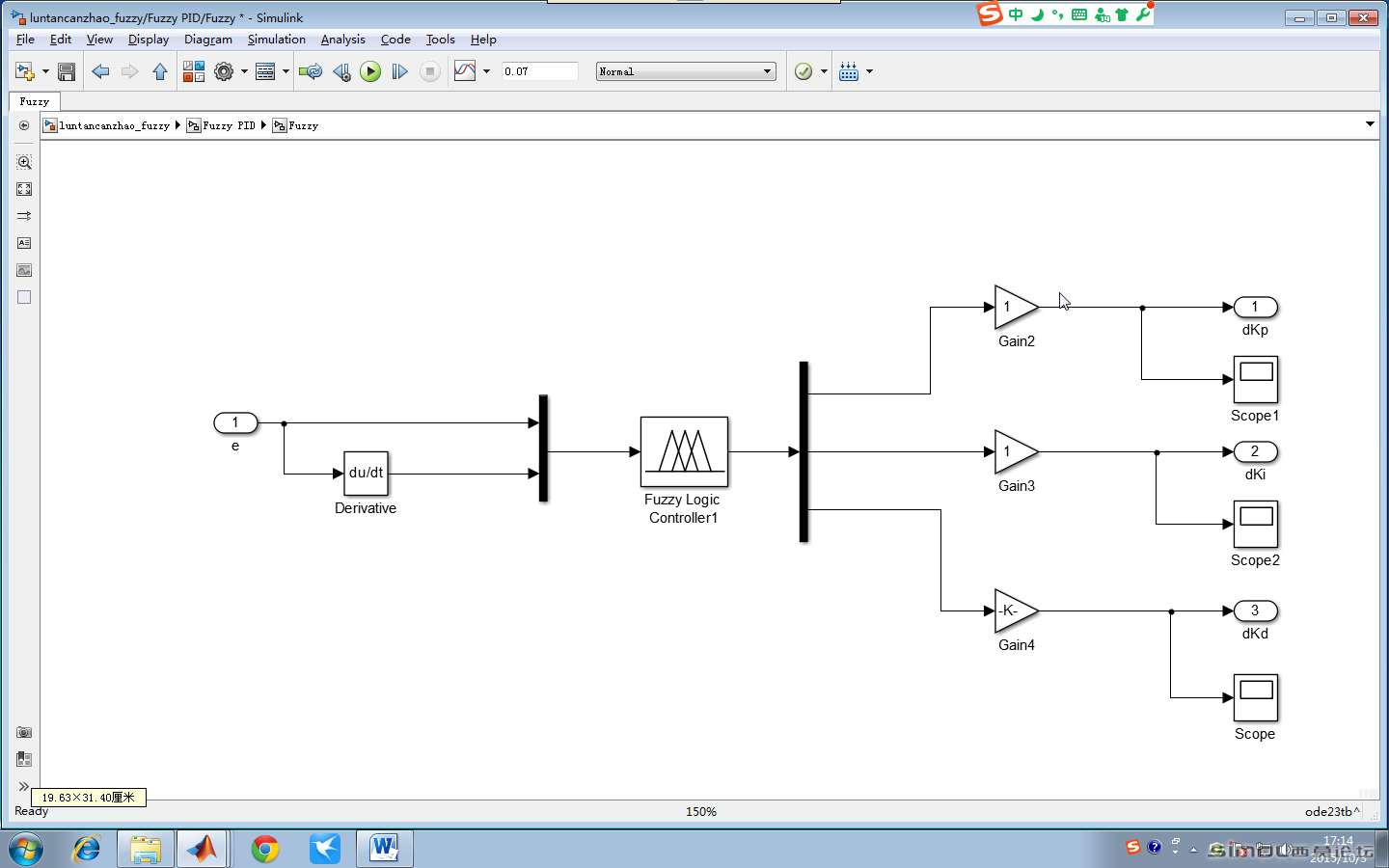Expand the New Model dropdown arrow
1389x868 pixels.
[45, 71]
